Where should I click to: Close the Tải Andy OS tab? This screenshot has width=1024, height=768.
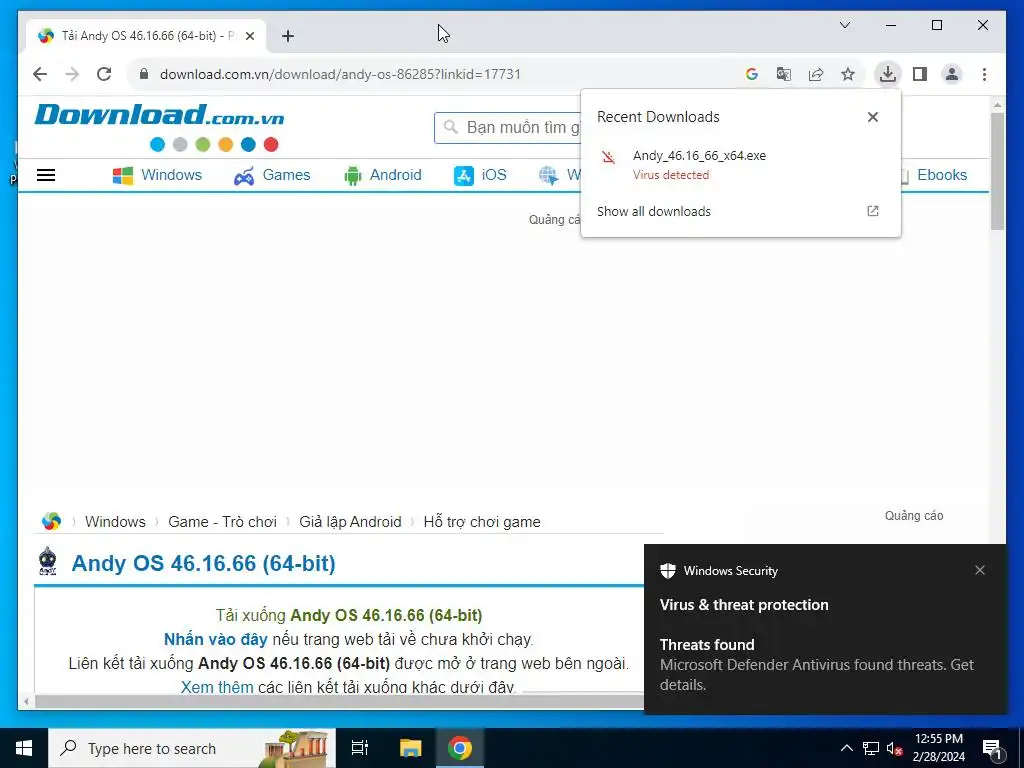249,36
